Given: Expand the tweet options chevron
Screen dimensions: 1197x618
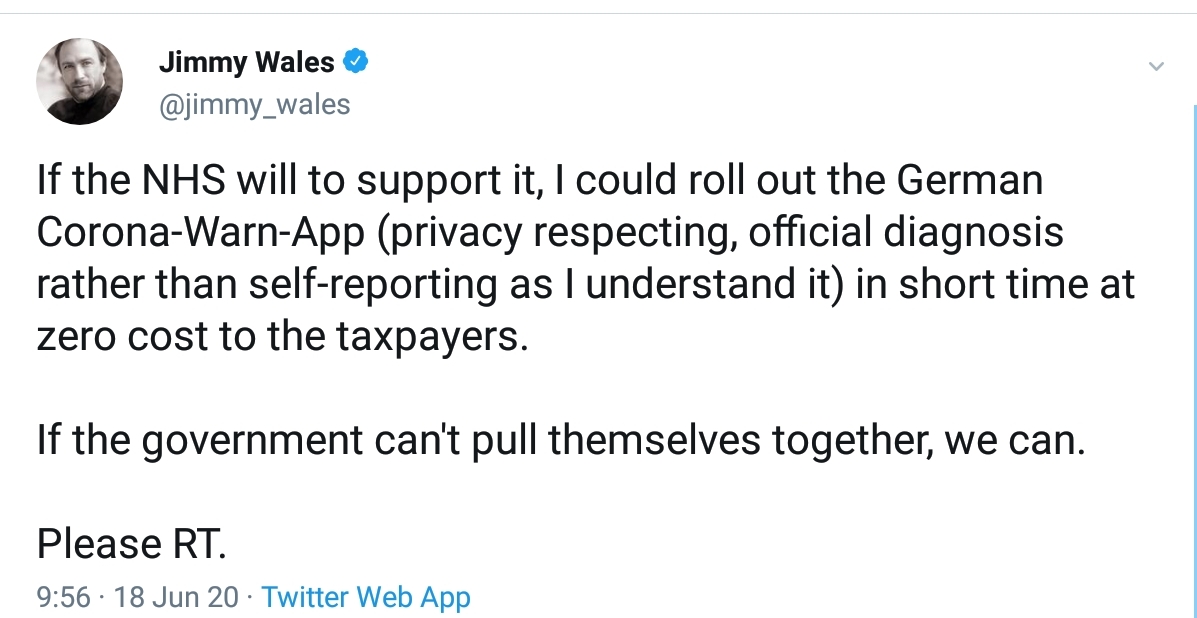Looking at the screenshot, I should 1156,66.
